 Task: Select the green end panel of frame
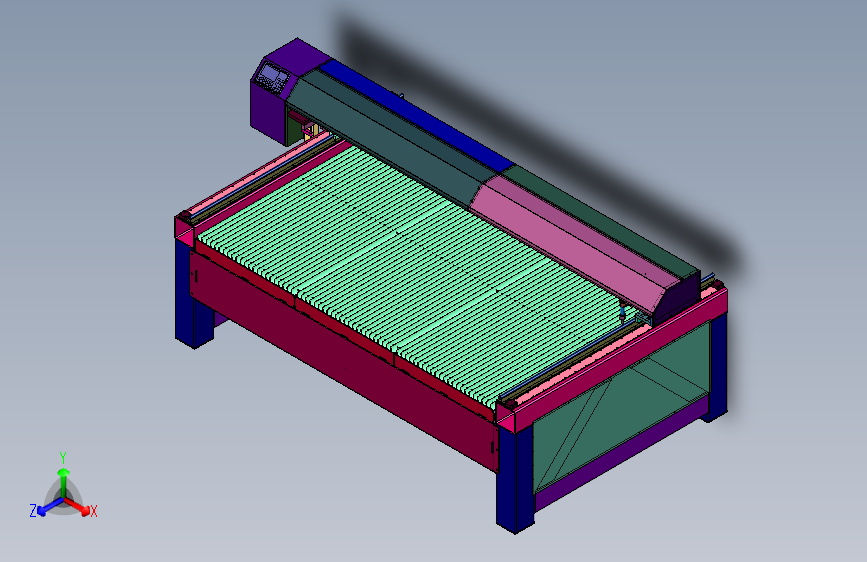622,409
